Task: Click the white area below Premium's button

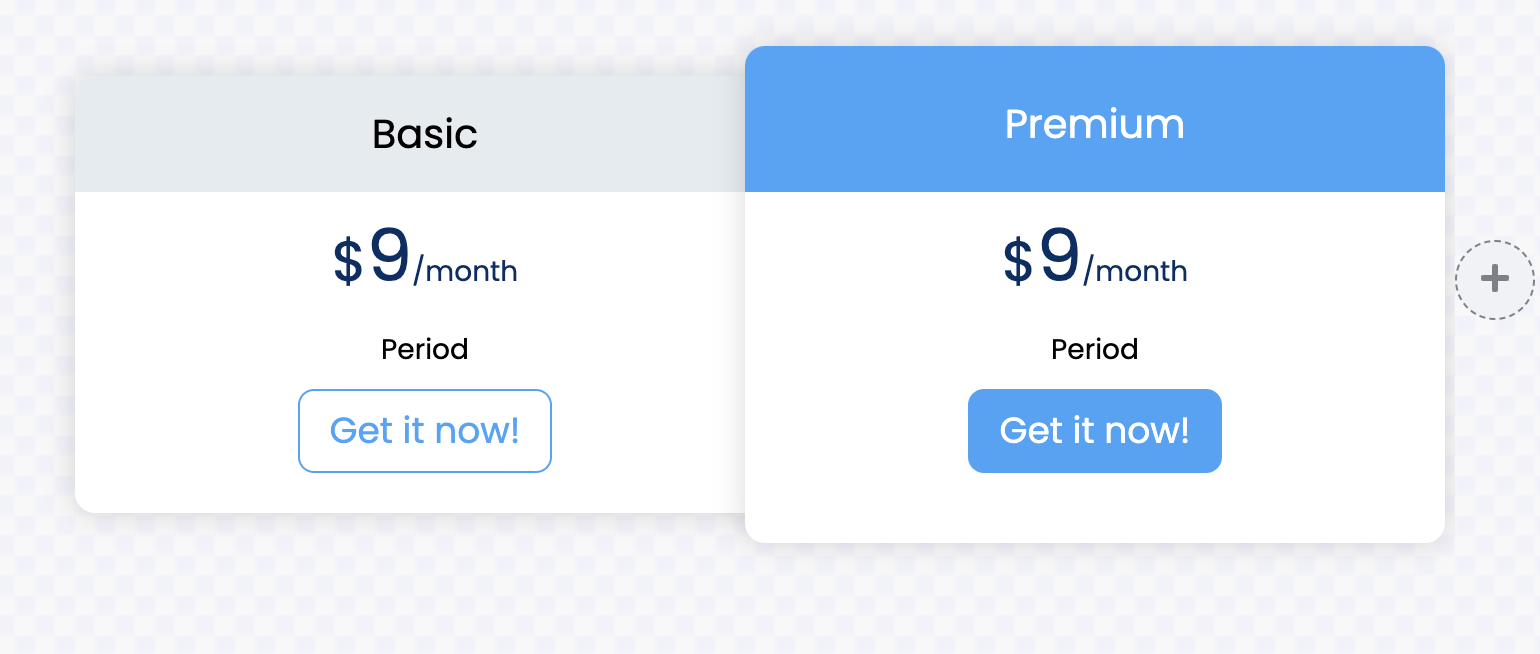Action: tap(1094, 510)
